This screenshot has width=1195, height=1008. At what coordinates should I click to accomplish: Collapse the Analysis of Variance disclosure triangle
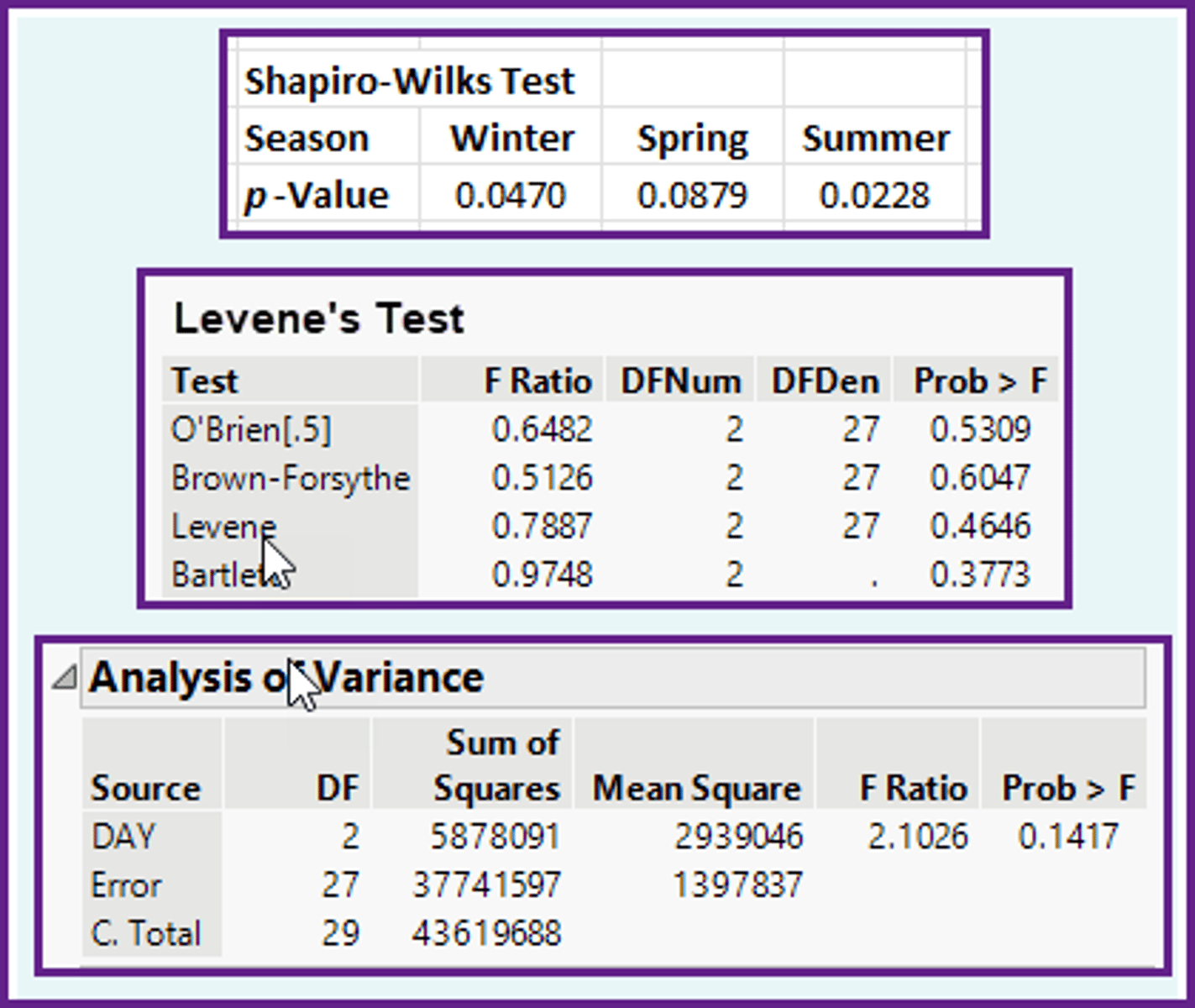(x=64, y=677)
